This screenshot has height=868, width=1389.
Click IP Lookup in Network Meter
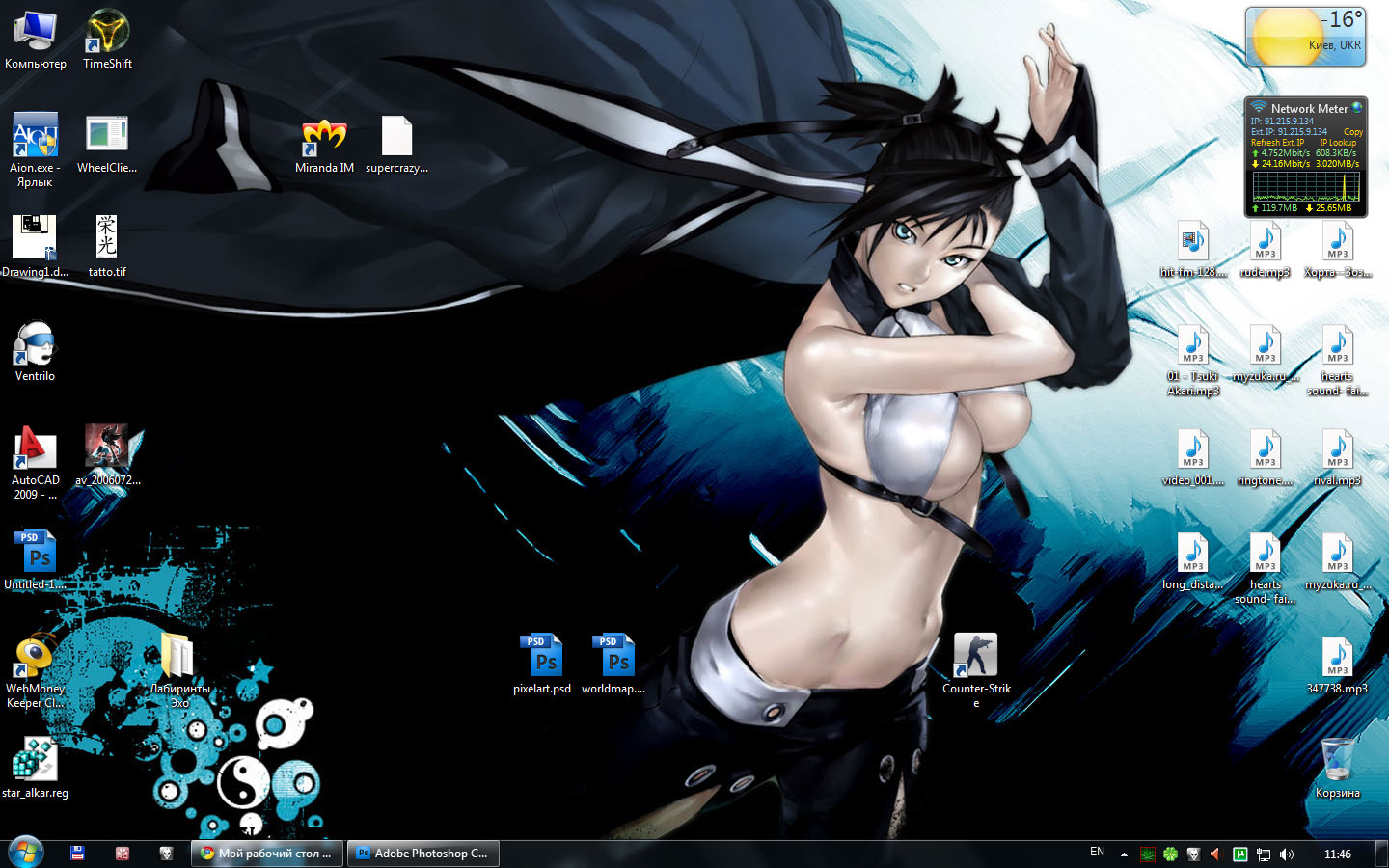[1337, 143]
